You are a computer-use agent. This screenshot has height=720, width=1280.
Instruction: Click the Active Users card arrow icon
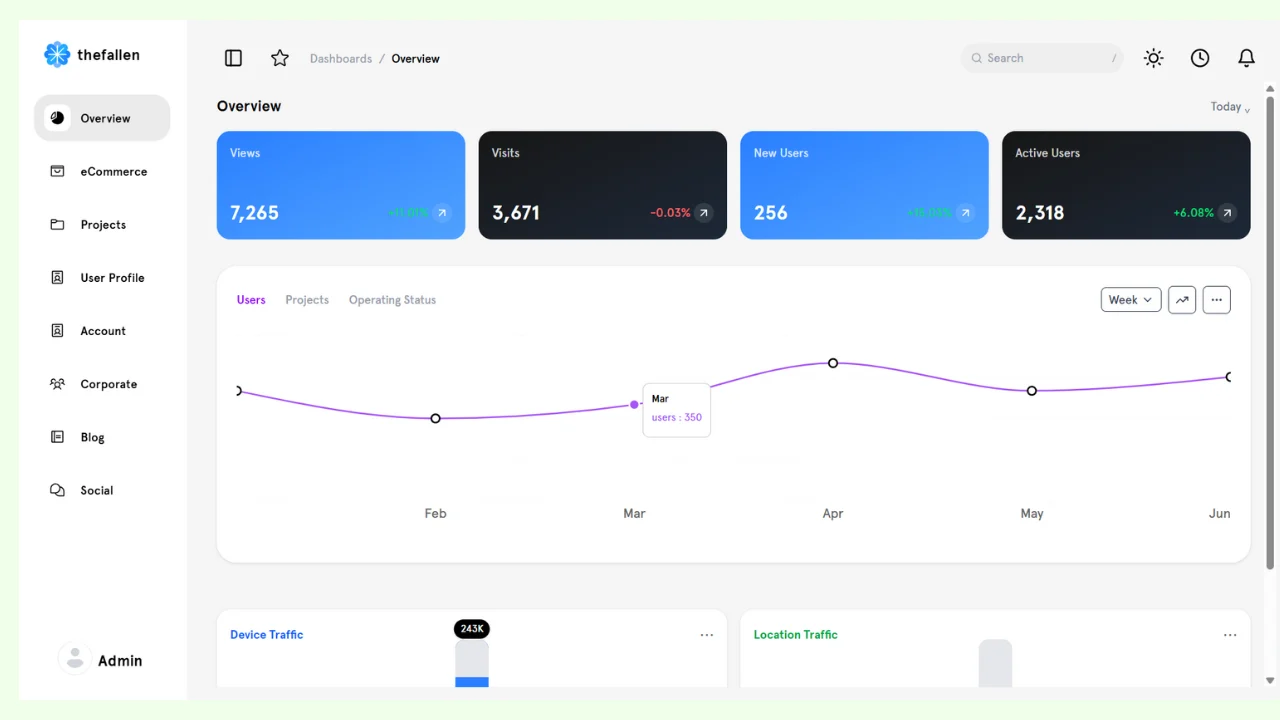click(1227, 213)
